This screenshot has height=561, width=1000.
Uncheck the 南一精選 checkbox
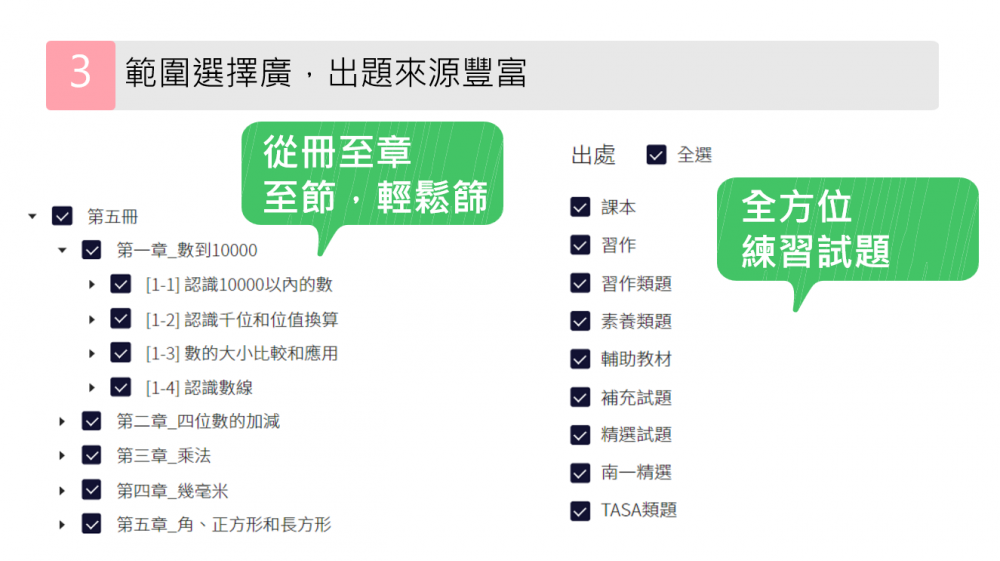tap(580, 473)
